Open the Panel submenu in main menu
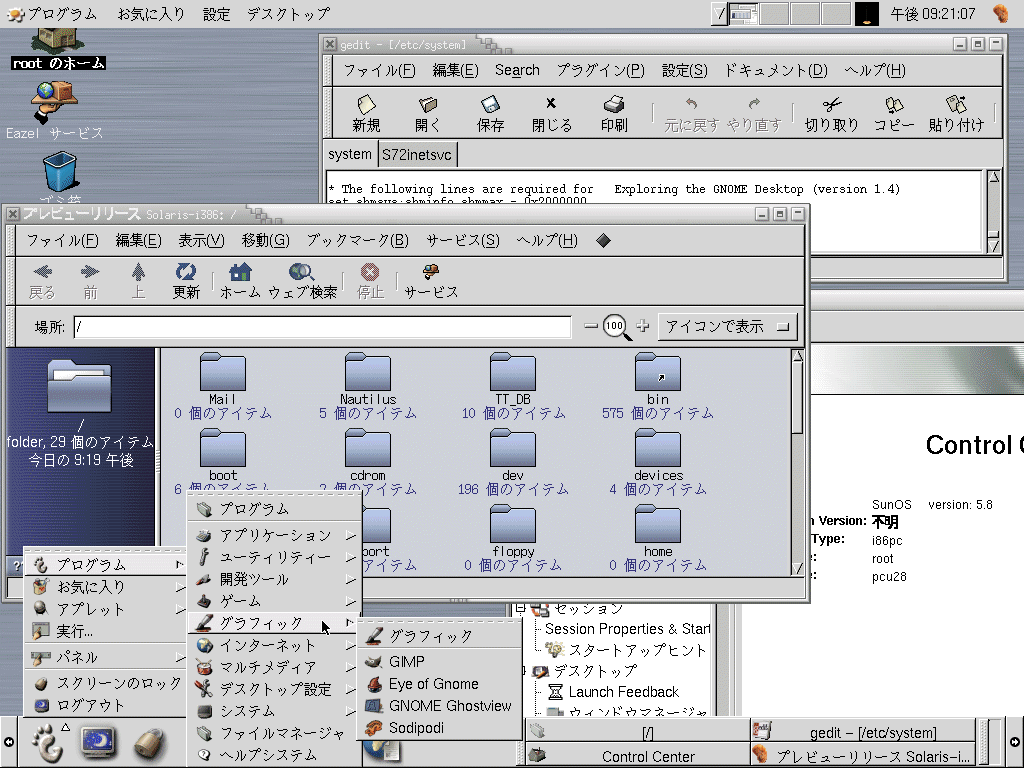Image resolution: width=1024 pixels, height=768 pixels. [x=106, y=657]
